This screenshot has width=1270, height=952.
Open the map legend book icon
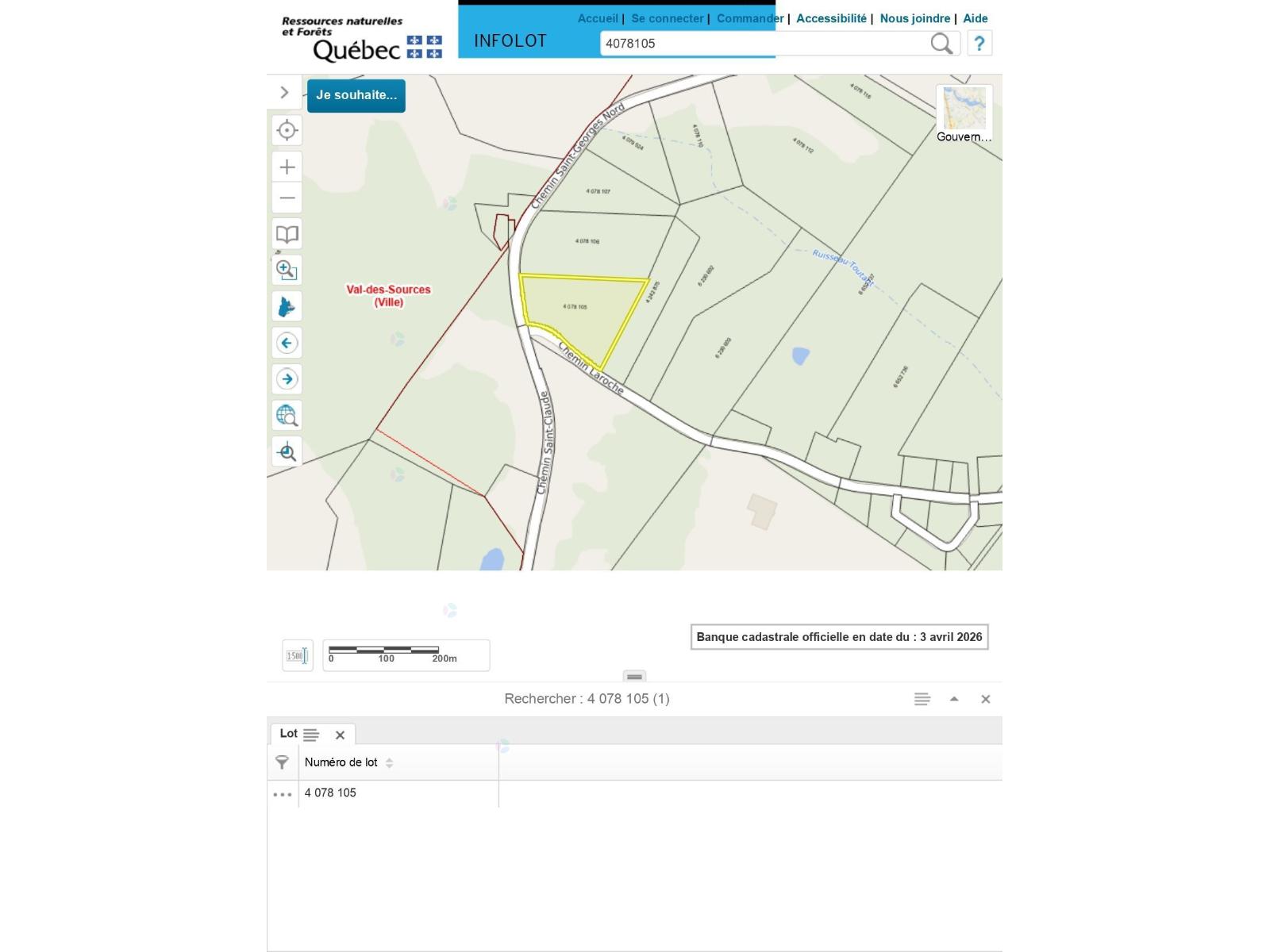[x=287, y=234]
